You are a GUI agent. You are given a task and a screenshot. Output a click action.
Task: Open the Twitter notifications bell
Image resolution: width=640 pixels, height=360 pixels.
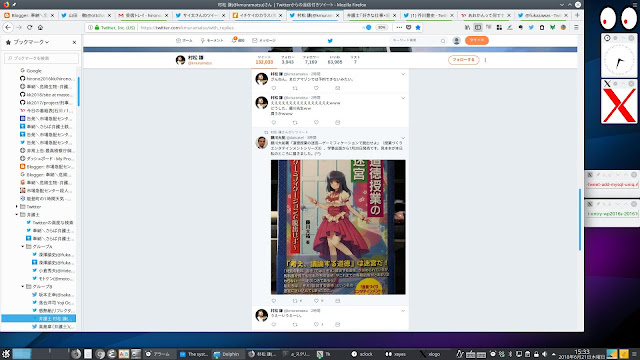pos(234,40)
